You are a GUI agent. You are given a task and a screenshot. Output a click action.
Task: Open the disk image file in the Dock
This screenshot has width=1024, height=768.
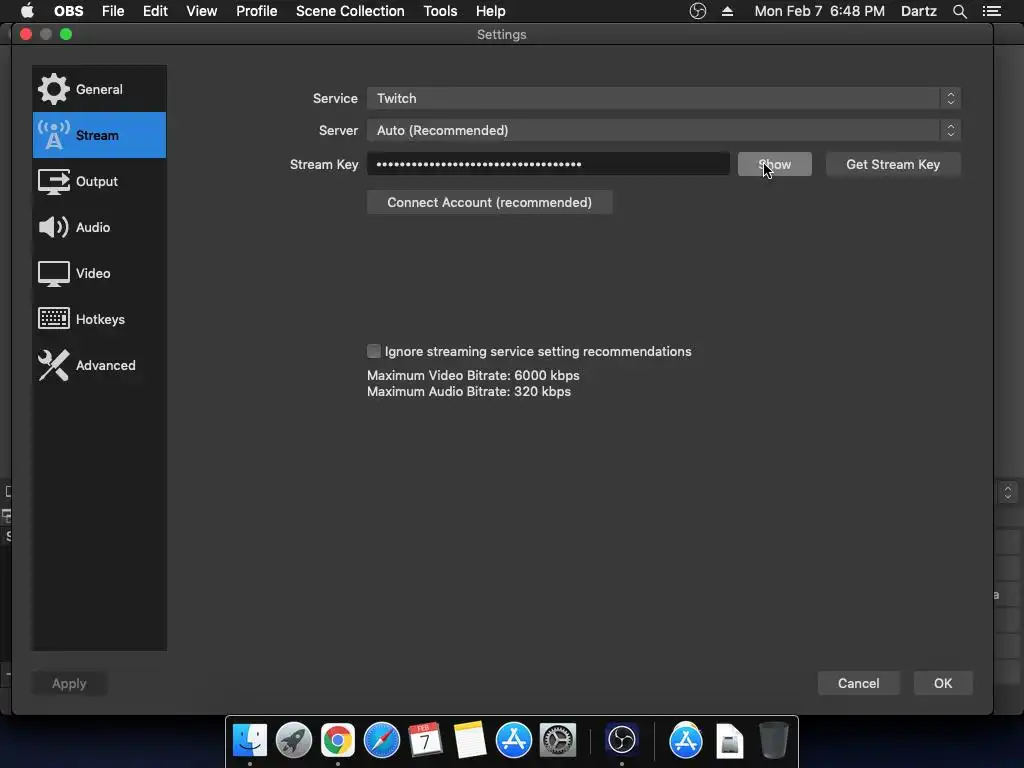coord(729,741)
